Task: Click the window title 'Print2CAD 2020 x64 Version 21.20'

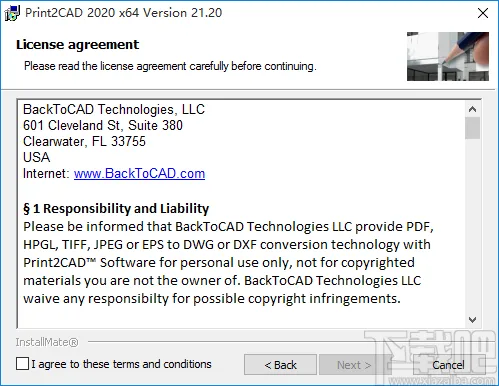Action: click(x=123, y=13)
